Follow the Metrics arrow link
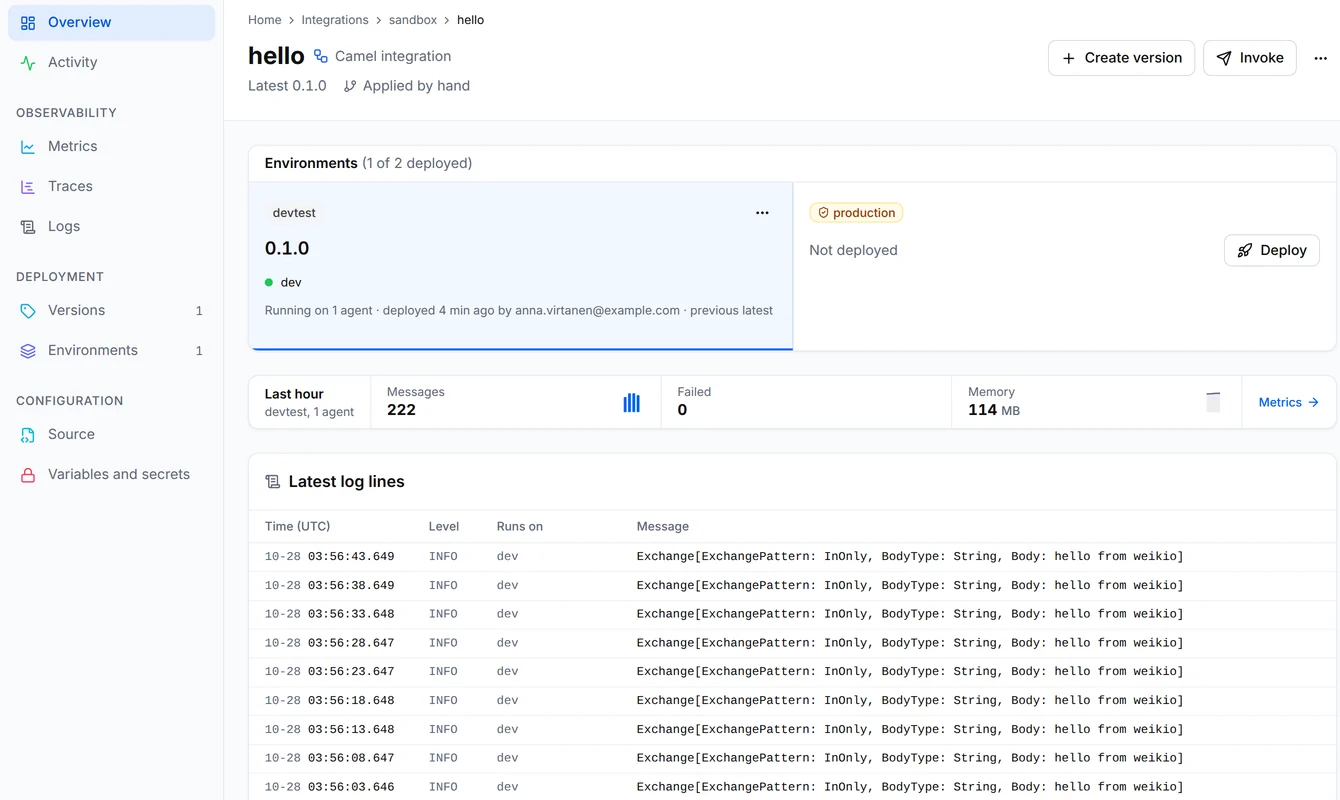 tap(1288, 402)
